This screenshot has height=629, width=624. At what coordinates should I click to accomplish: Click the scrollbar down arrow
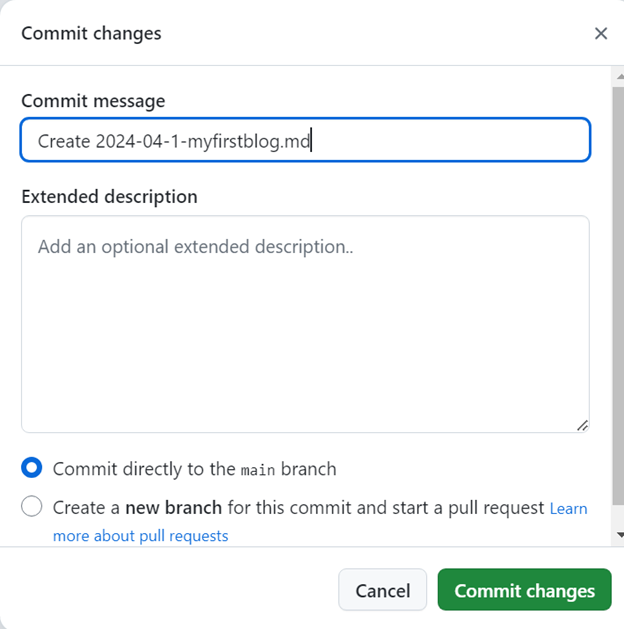(x=620, y=535)
